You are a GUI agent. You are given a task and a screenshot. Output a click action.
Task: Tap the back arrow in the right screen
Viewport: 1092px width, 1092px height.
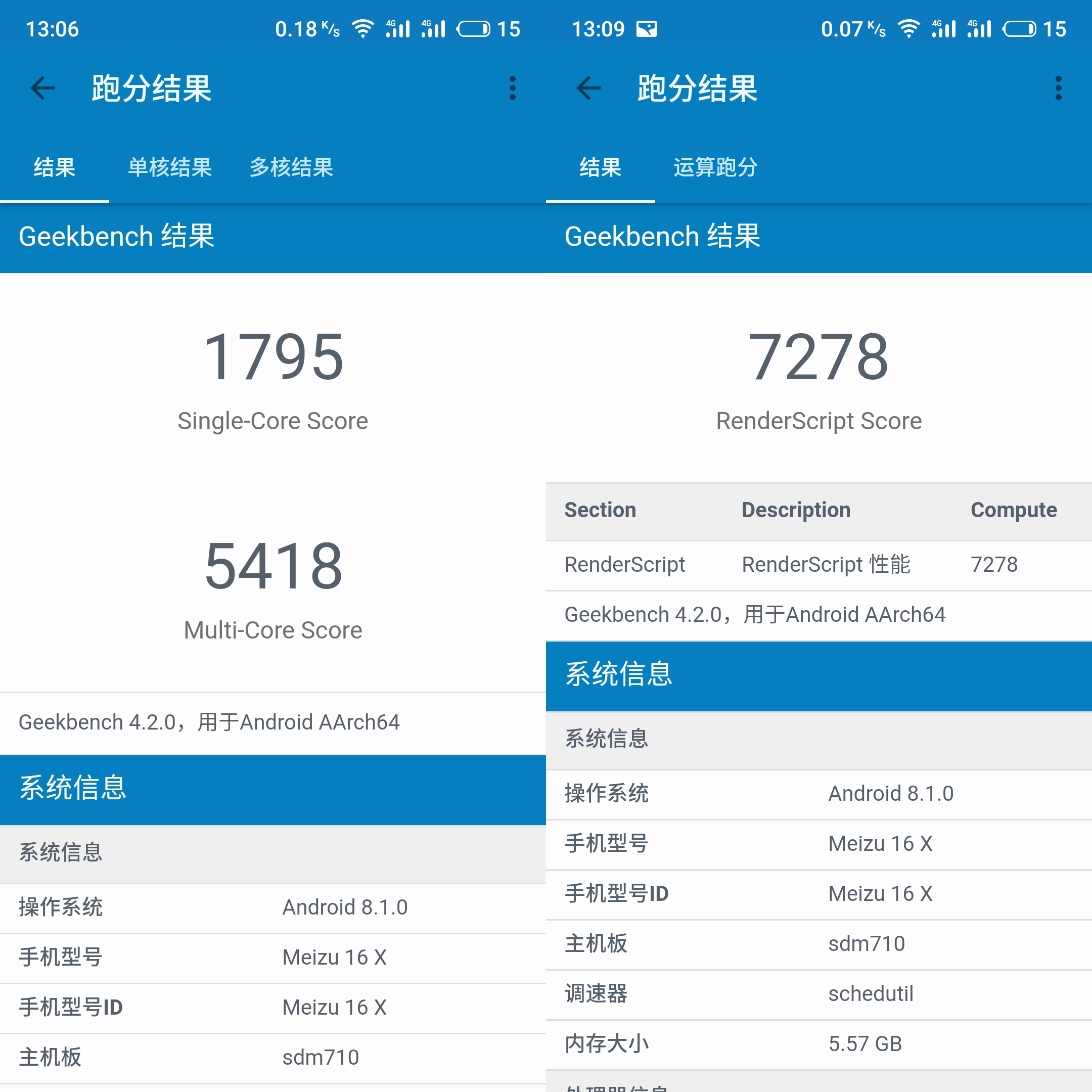(x=589, y=88)
